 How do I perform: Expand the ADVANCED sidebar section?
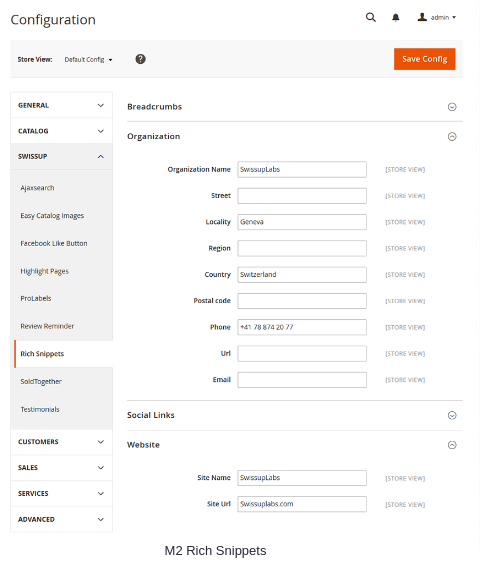[x=61, y=519]
